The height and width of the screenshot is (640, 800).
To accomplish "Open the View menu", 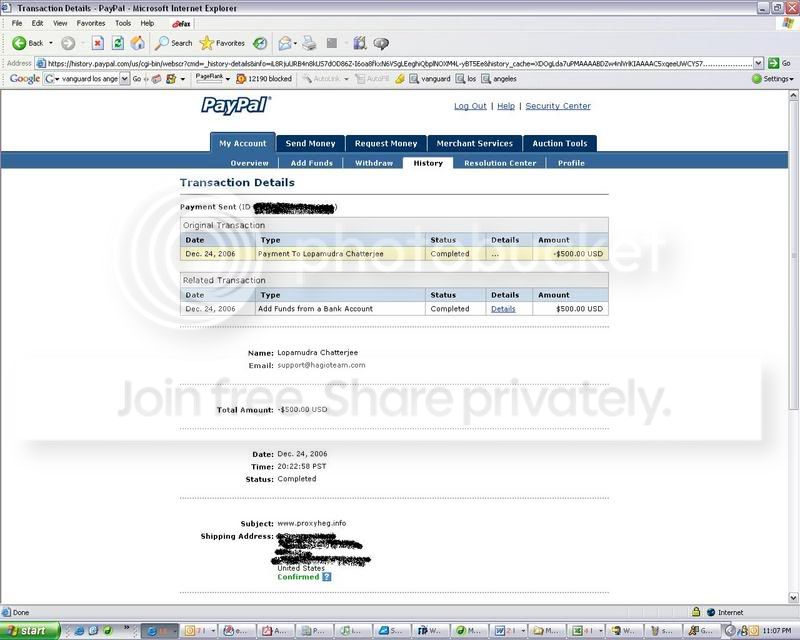I will tap(60, 23).
